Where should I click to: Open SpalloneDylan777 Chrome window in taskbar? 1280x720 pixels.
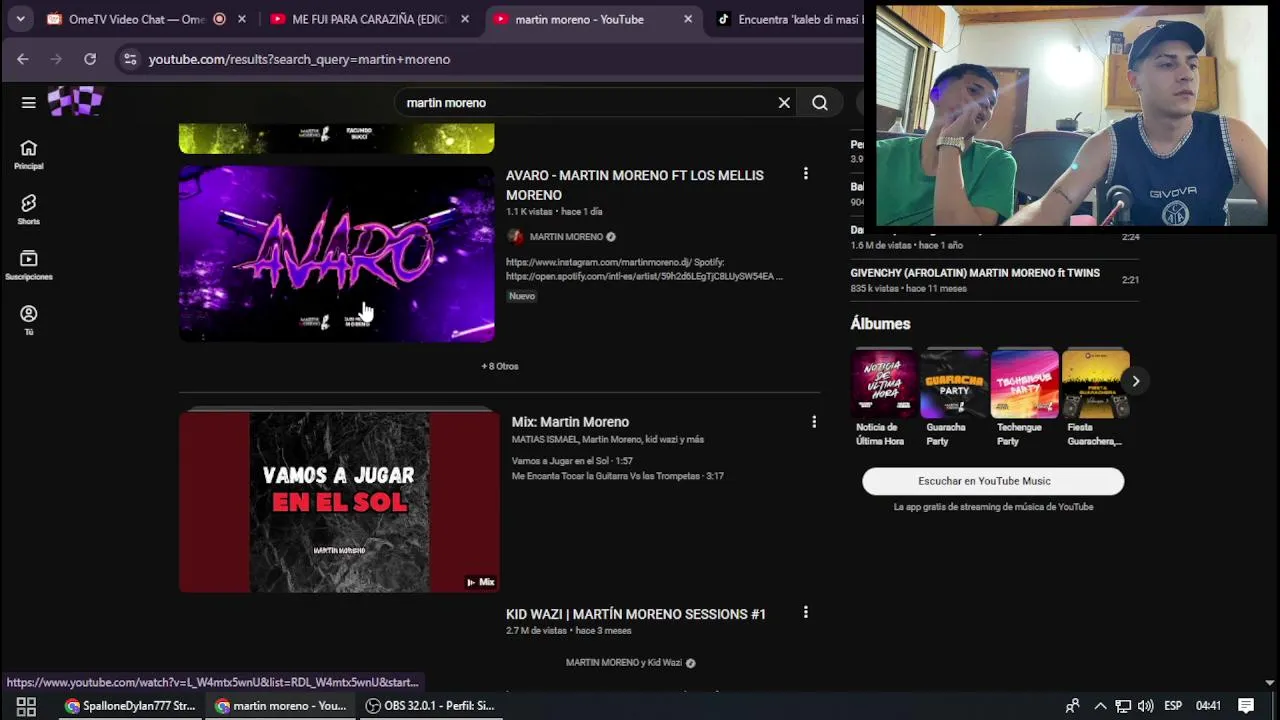coord(129,706)
